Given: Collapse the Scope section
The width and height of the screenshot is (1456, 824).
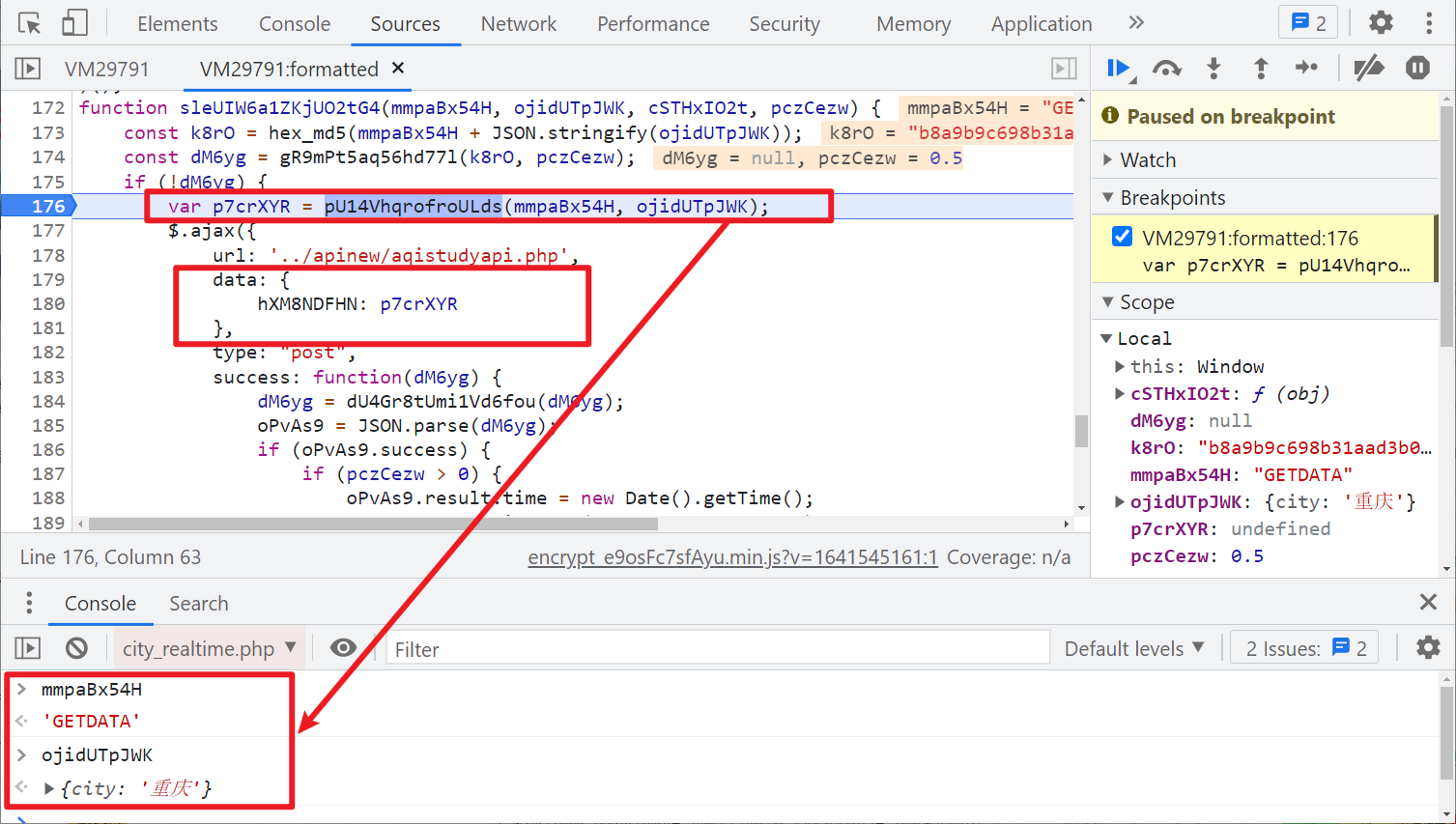Looking at the screenshot, I should click(x=1107, y=302).
